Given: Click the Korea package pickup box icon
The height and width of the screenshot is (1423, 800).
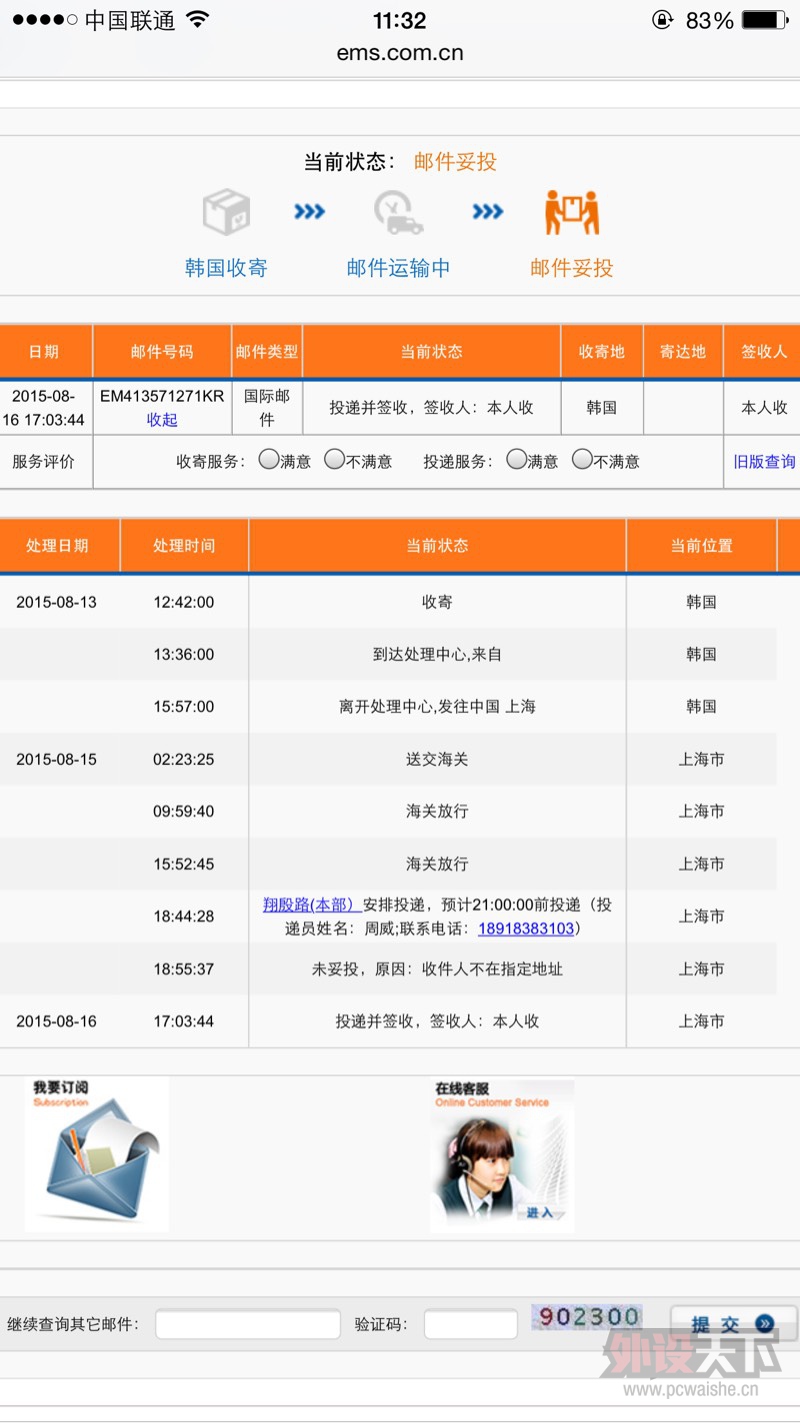Looking at the screenshot, I should tap(226, 212).
